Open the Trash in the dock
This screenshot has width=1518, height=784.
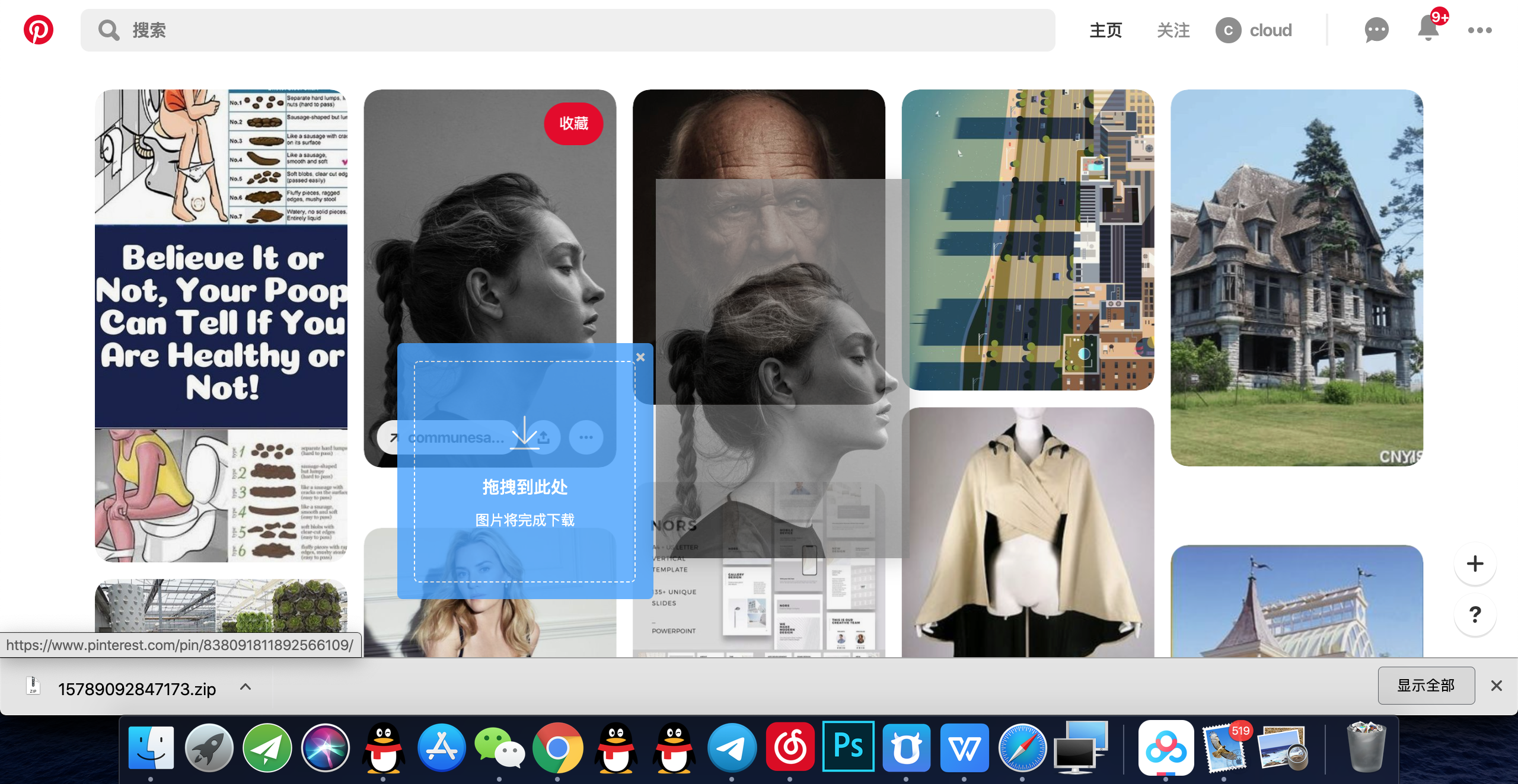tap(1366, 747)
